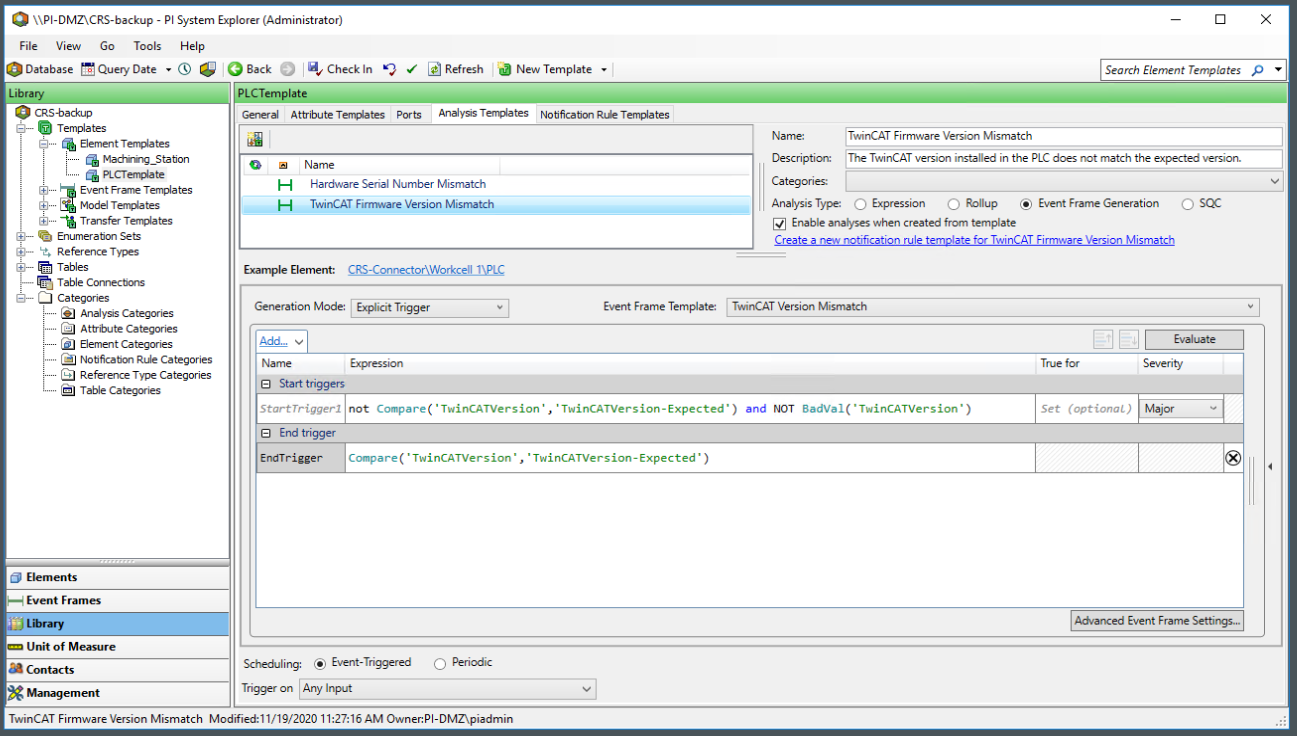Image resolution: width=1297 pixels, height=736 pixels.
Task: Click Create a new notification rule template link
Action: click(974, 240)
